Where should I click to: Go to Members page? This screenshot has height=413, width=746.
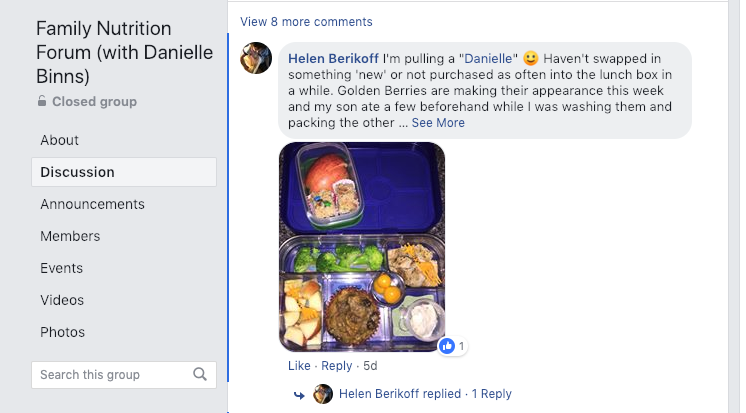click(x=71, y=236)
